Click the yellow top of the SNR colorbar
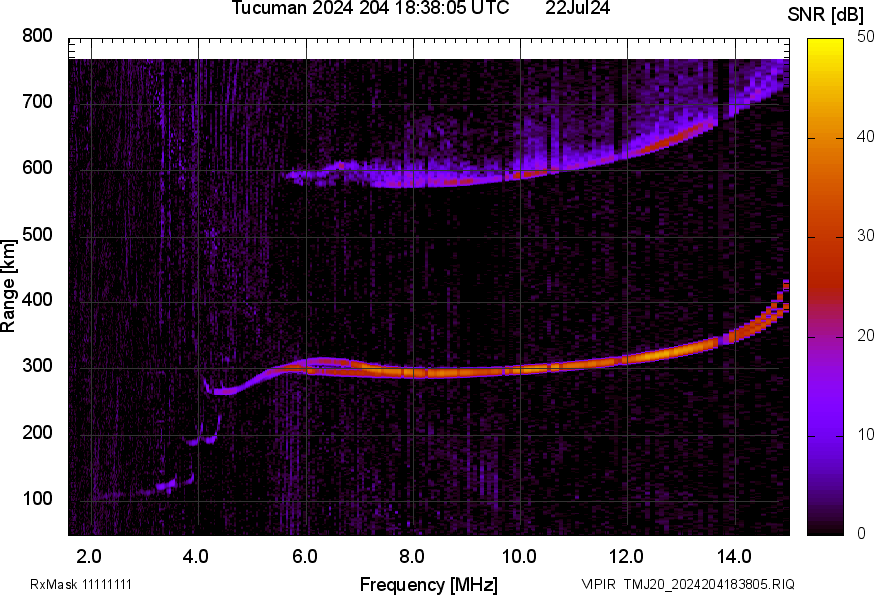The image size is (874, 595). click(x=825, y=43)
